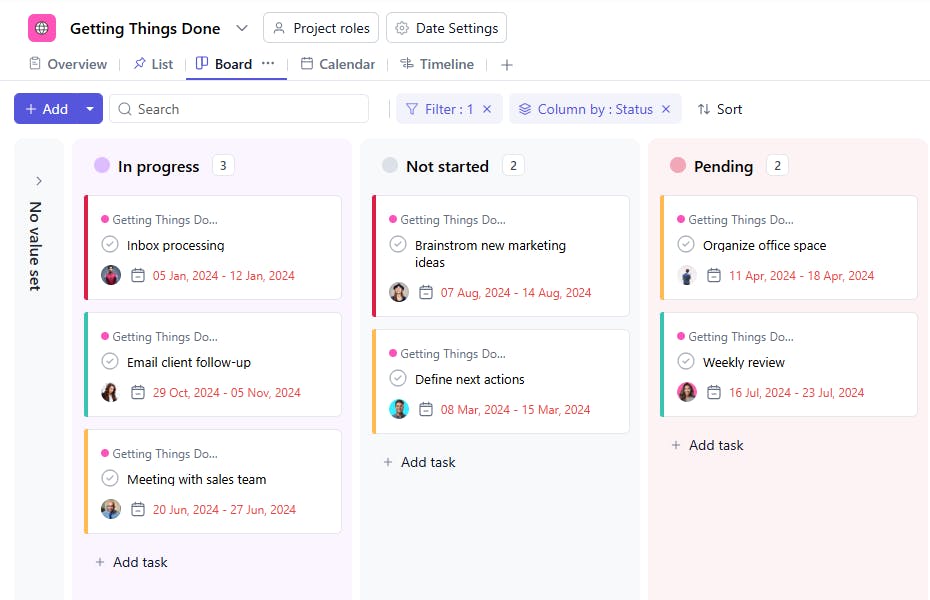The image size is (930, 600).
Task: Remove the Column by : Status chip
Action: point(666,109)
